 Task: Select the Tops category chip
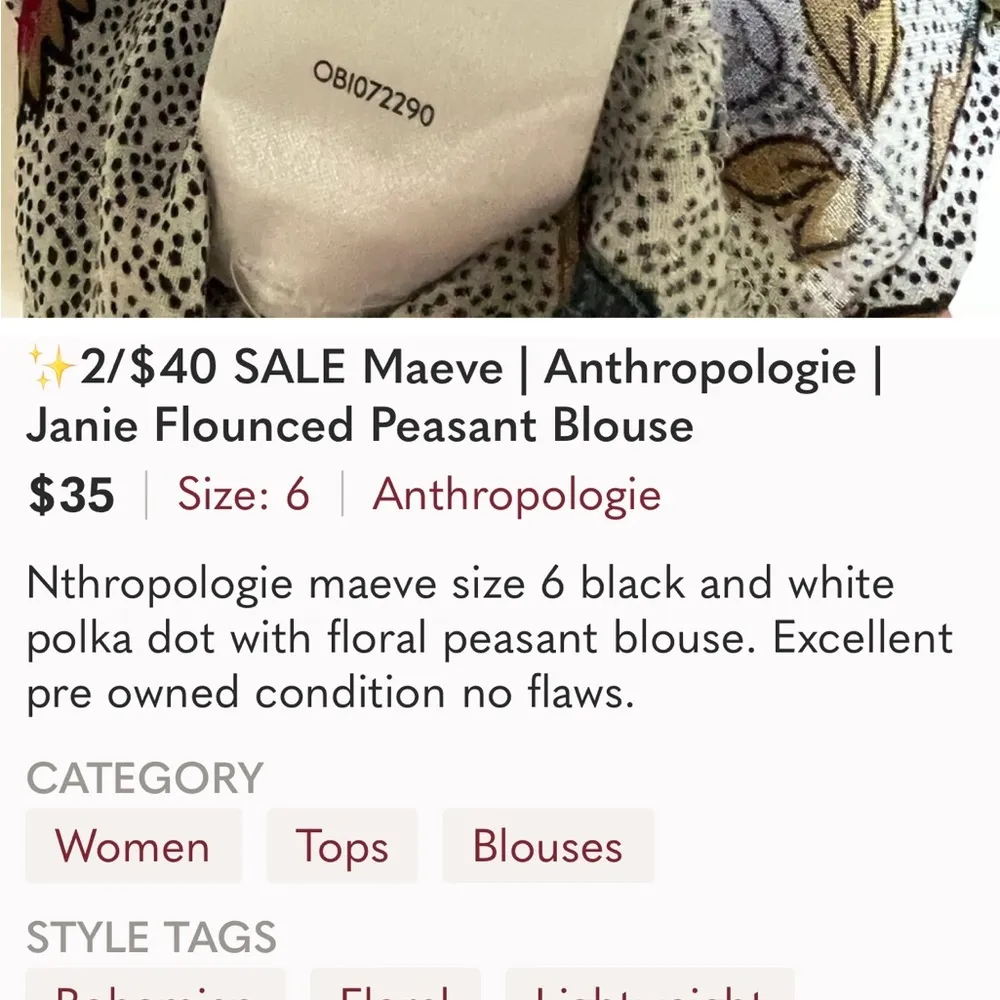(342, 846)
